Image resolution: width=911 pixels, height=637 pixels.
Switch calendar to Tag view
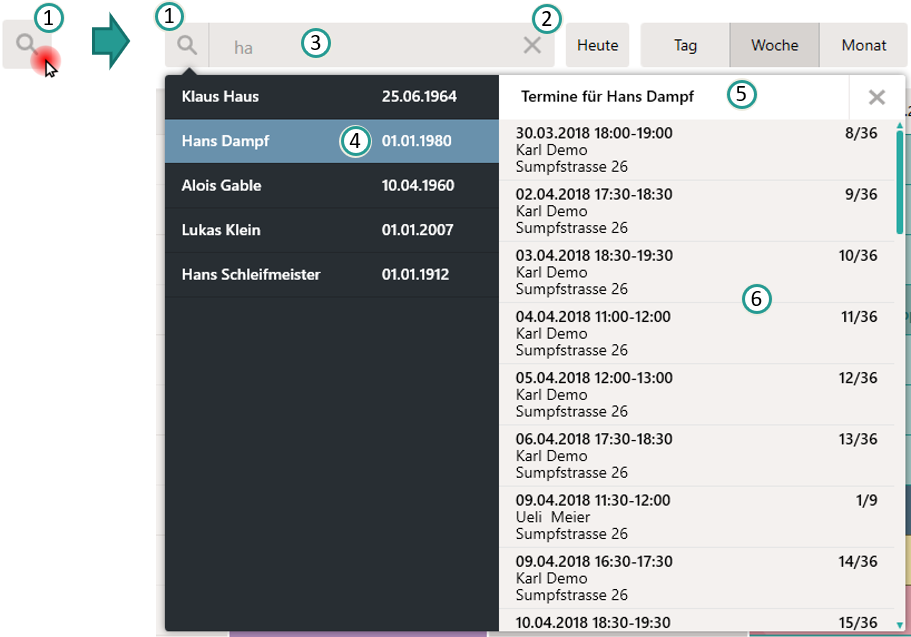[685, 45]
